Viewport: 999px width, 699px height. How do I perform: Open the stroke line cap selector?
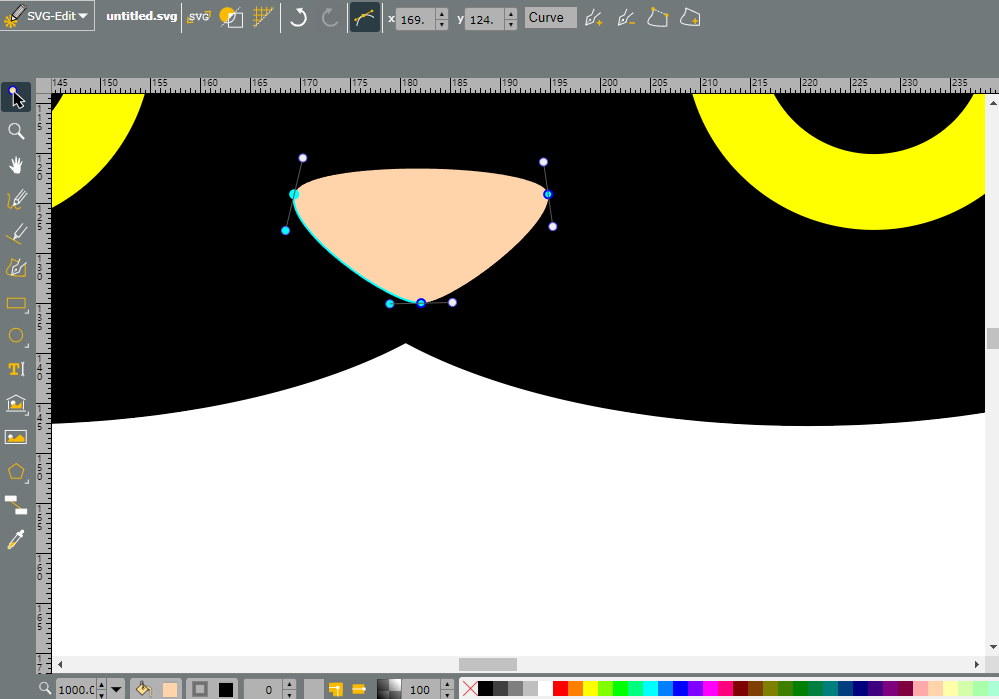(x=359, y=689)
